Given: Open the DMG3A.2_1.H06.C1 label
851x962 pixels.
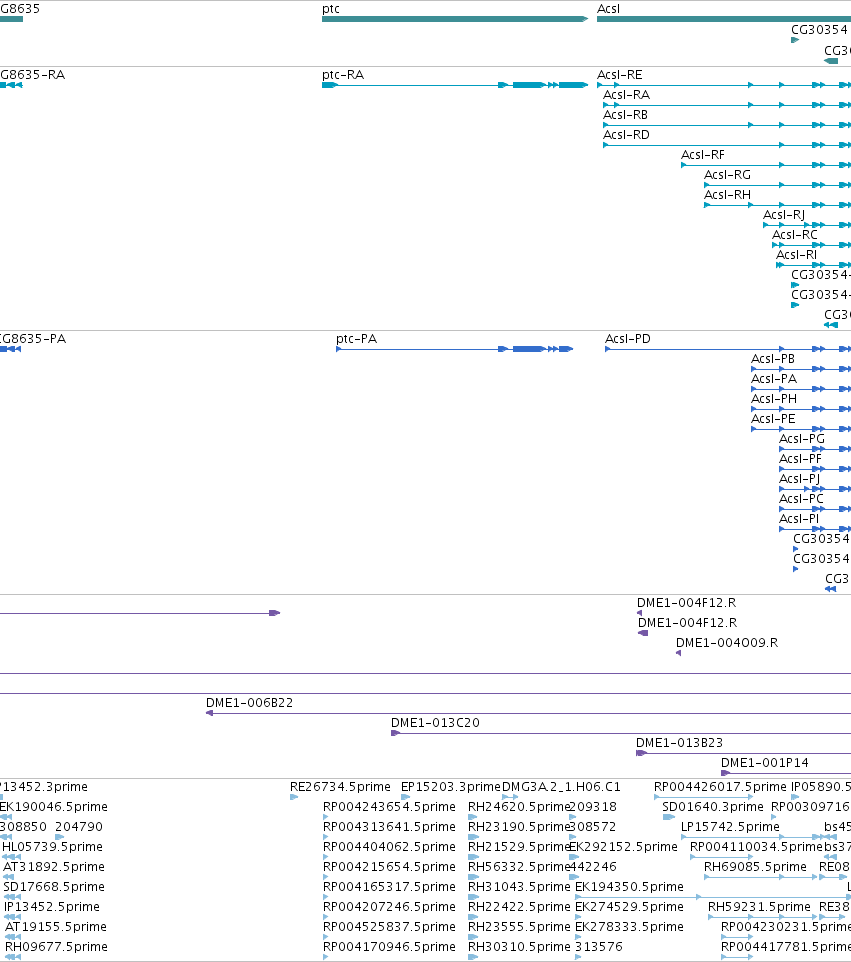Looking at the screenshot, I should 561,787.
